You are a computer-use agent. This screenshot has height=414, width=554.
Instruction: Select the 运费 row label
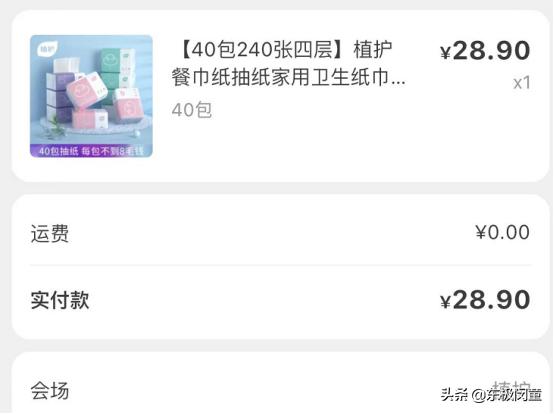[50, 233]
